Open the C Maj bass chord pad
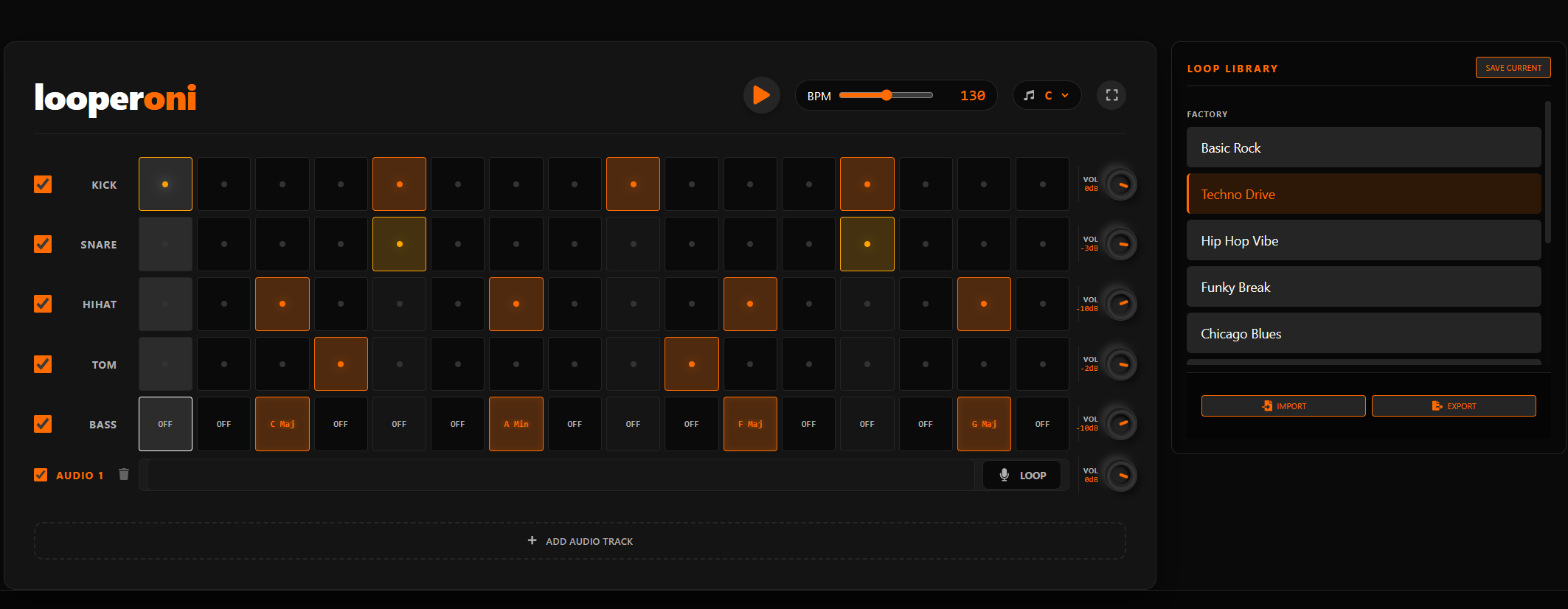This screenshot has height=609, width=1568. [282, 424]
